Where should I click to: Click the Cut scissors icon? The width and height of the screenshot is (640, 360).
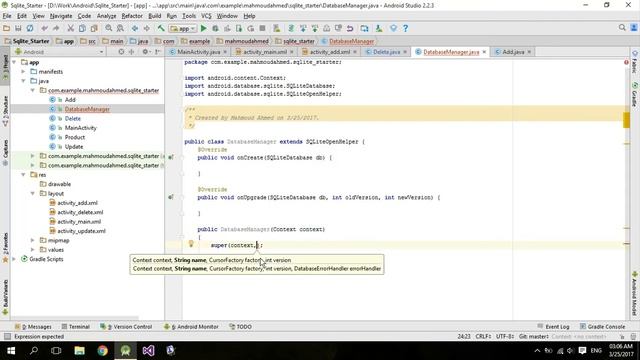click(71, 28)
